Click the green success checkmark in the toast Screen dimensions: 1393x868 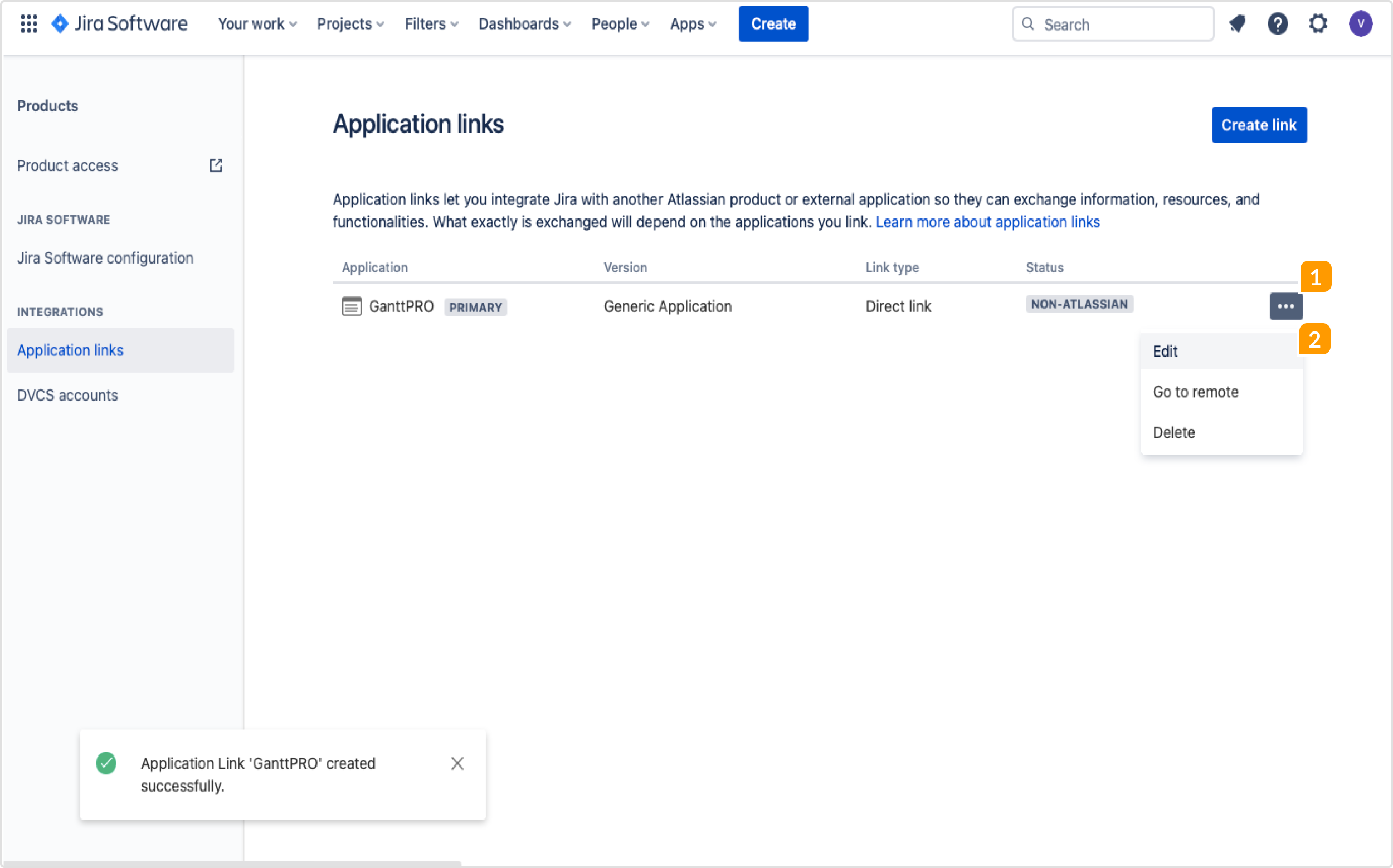(106, 763)
